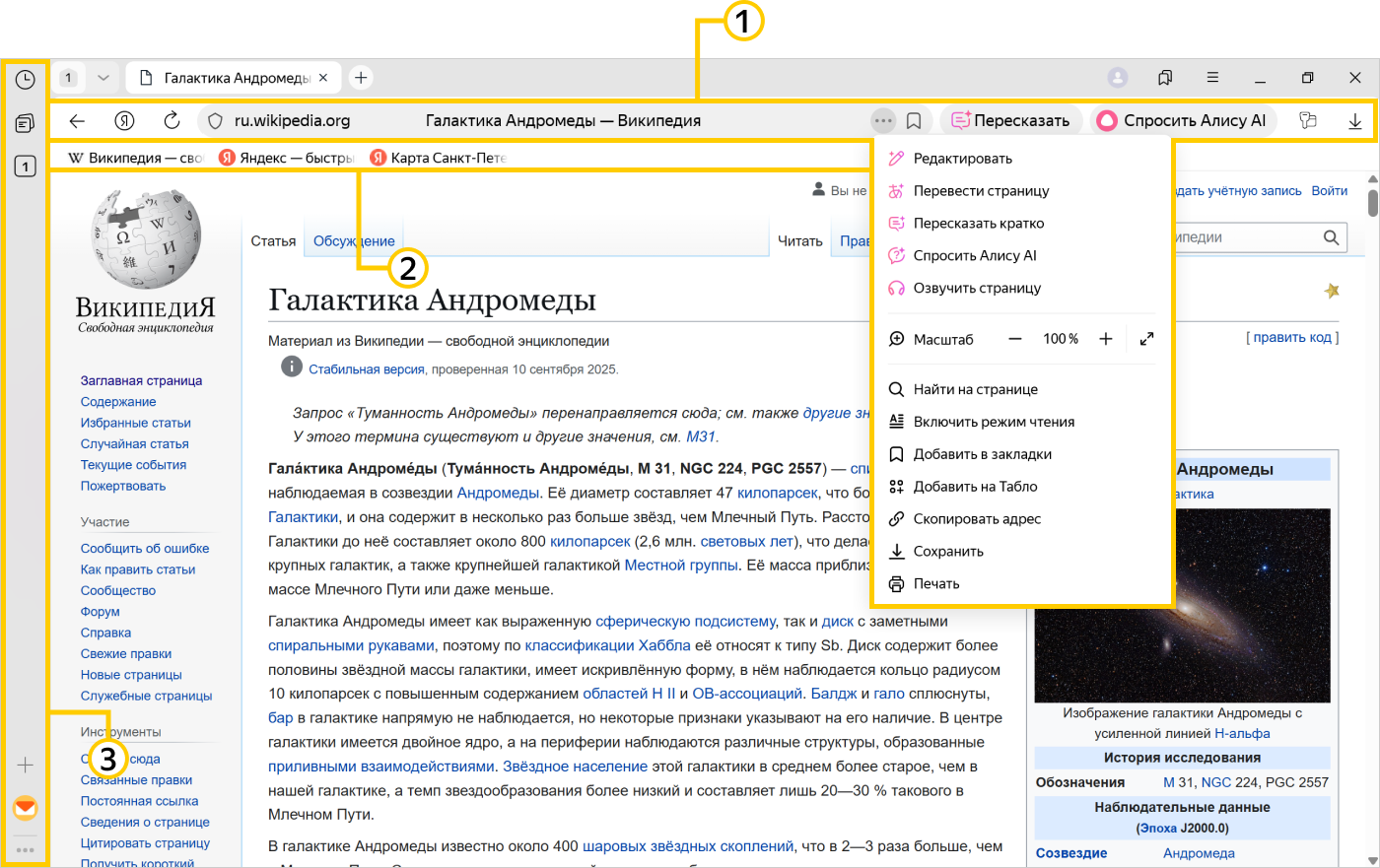This screenshot has height=868, width=1380.
Task: Click the bookmark icon in the address bar
Action: (x=914, y=120)
